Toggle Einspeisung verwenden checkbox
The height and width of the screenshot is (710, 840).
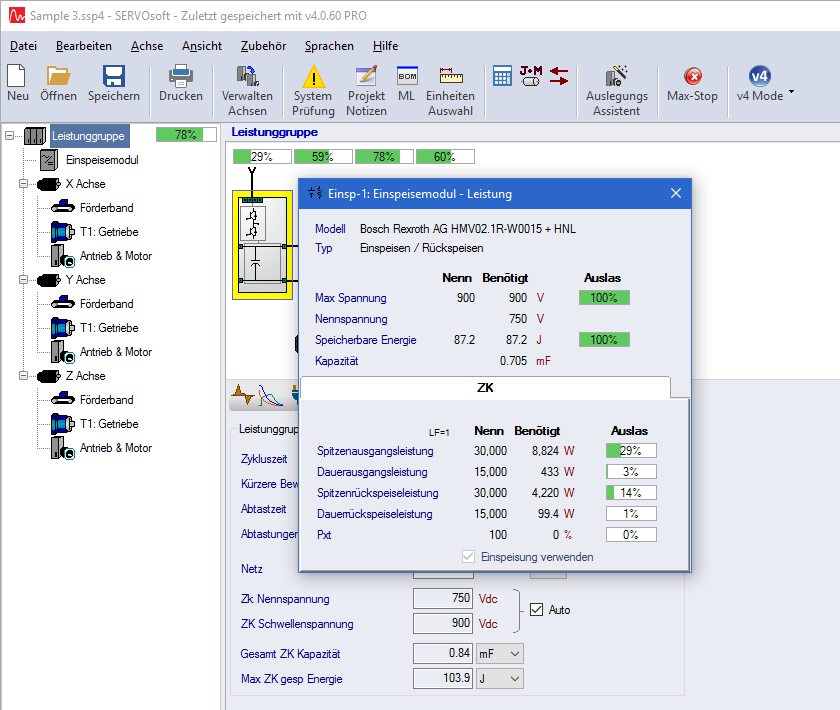468,557
